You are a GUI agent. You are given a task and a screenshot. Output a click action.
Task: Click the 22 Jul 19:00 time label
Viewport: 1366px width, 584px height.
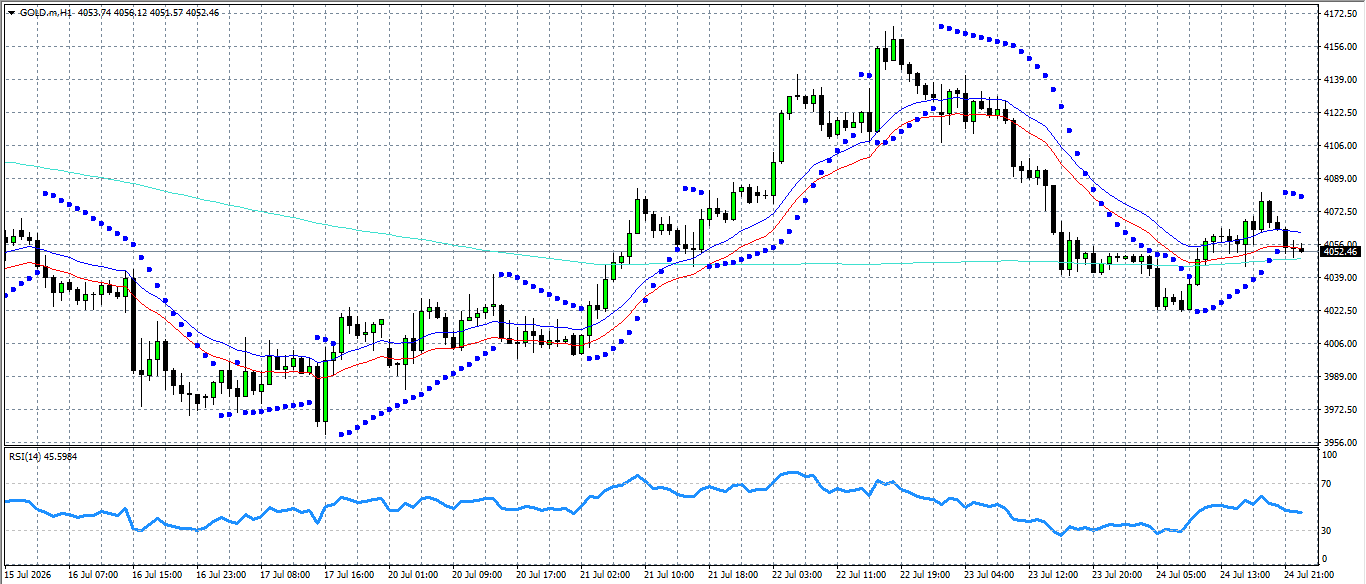(x=927, y=576)
